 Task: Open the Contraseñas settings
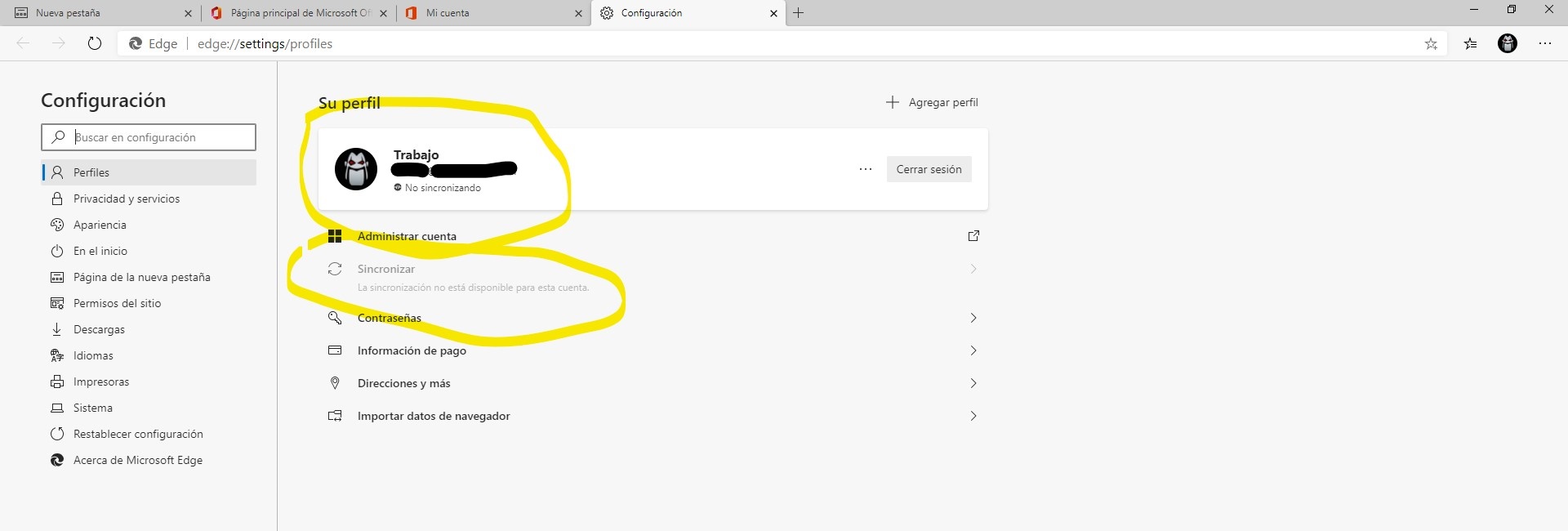coord(653,318)
